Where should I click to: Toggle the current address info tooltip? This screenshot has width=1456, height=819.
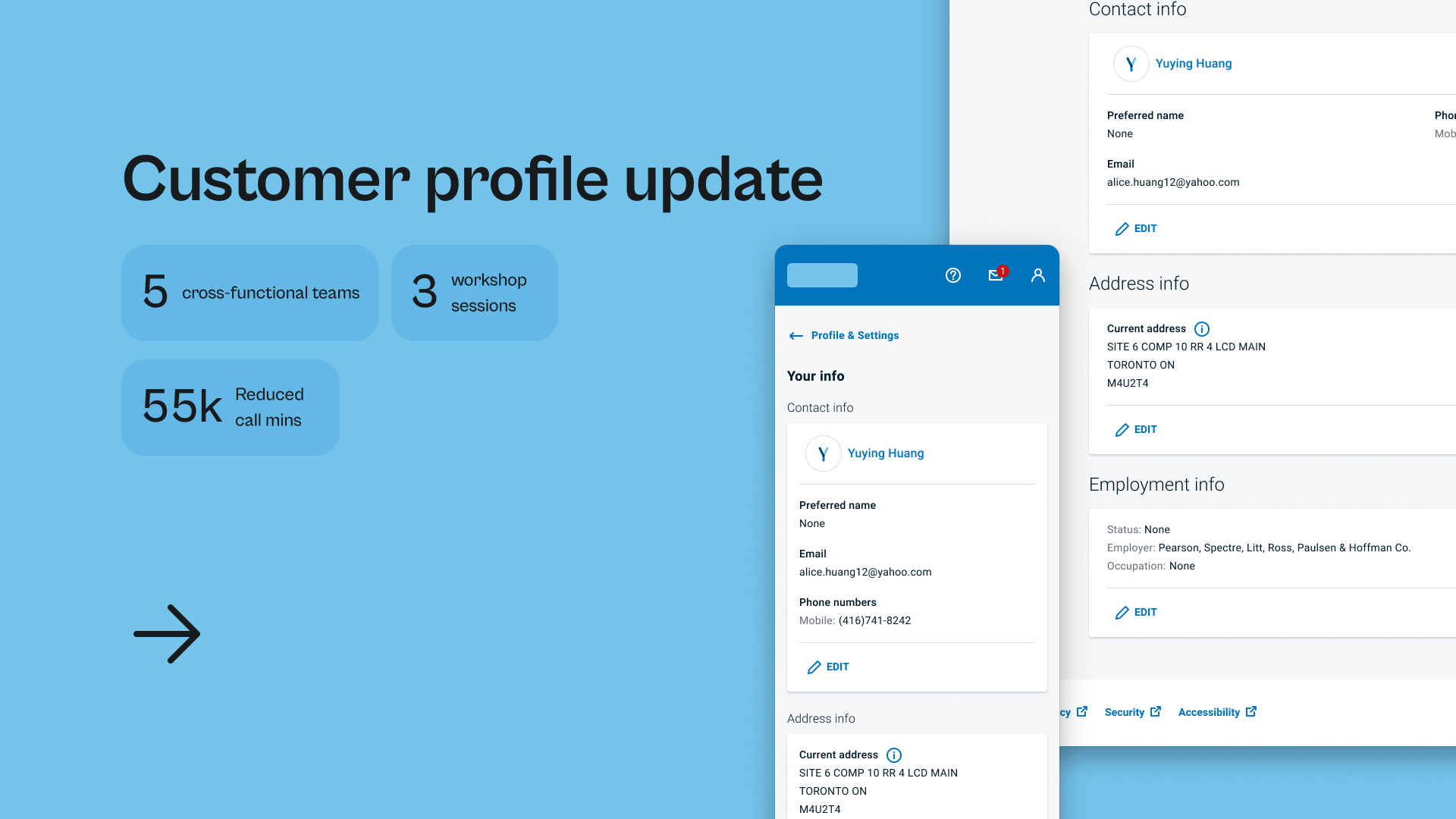tap(893, 754)
